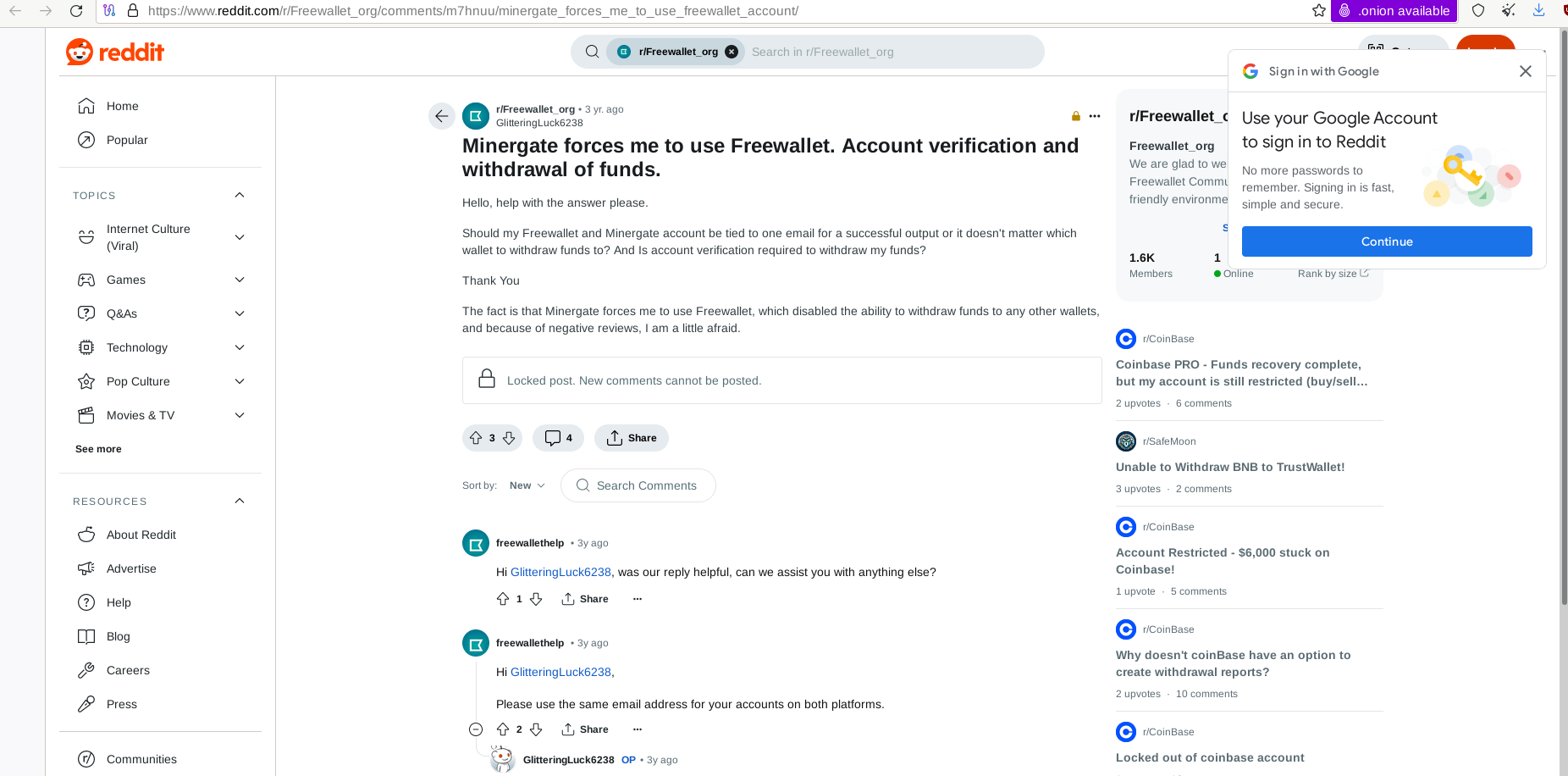
Task: Collapse the Topics section
Action: [240, 196]
